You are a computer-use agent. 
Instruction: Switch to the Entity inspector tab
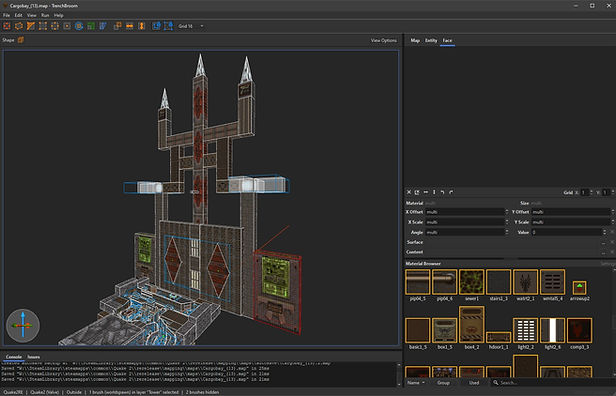[431, 40]
